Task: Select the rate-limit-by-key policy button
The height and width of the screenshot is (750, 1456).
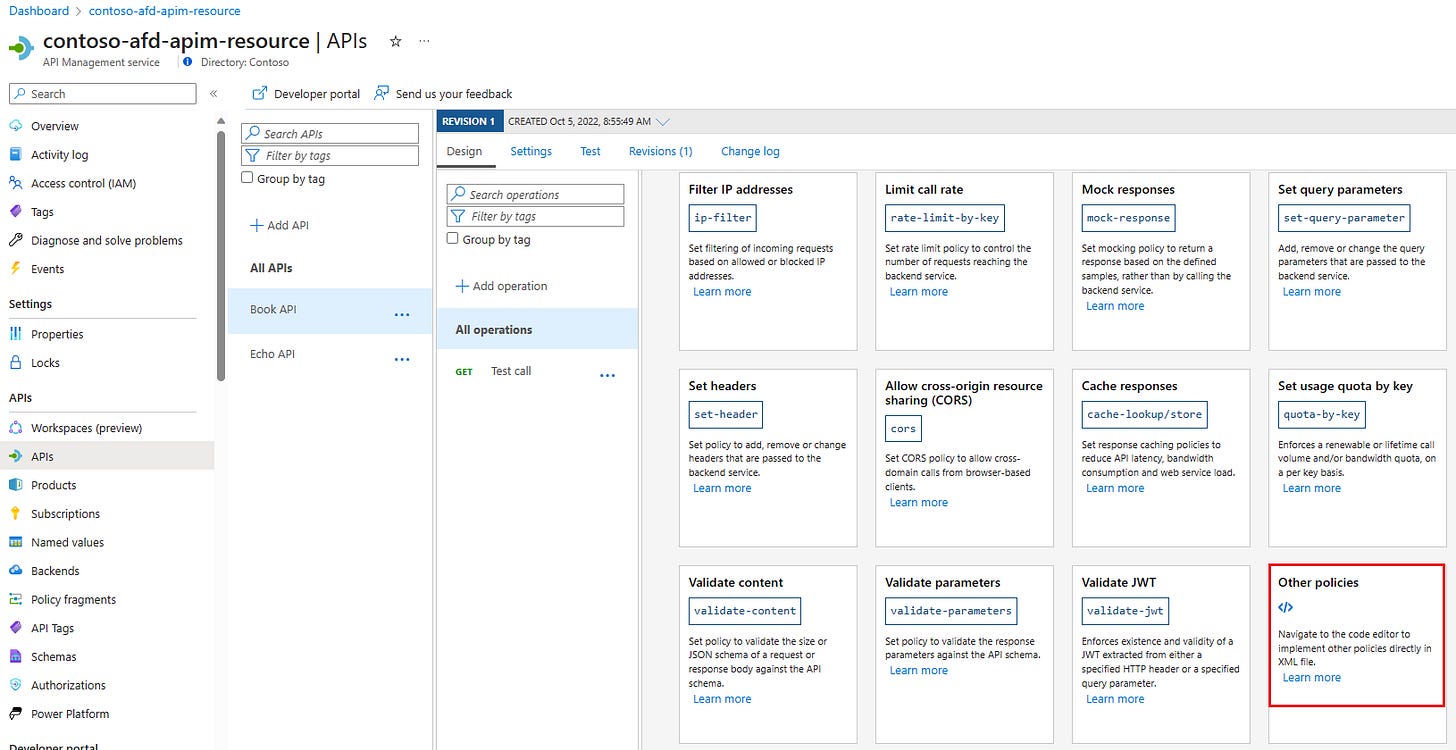Action: [x=945, y=217]
